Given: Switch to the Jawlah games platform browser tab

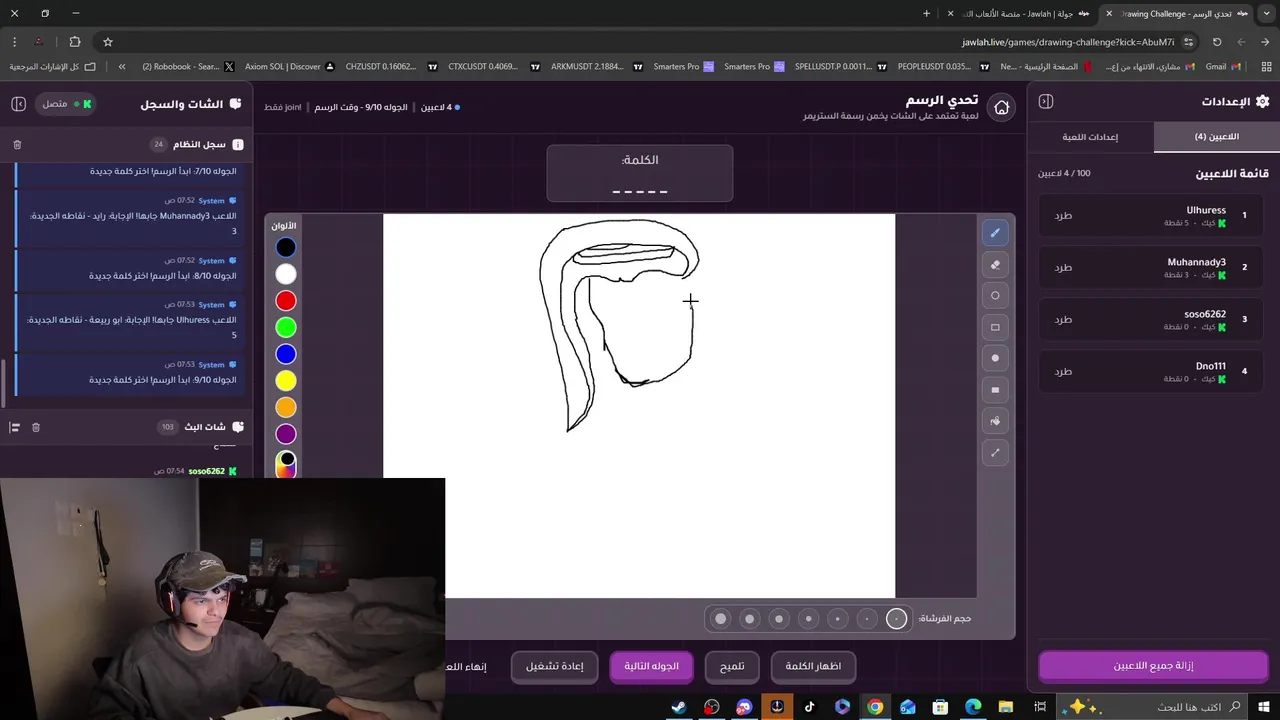Looking at the screenshot, I should point(1025,14).
